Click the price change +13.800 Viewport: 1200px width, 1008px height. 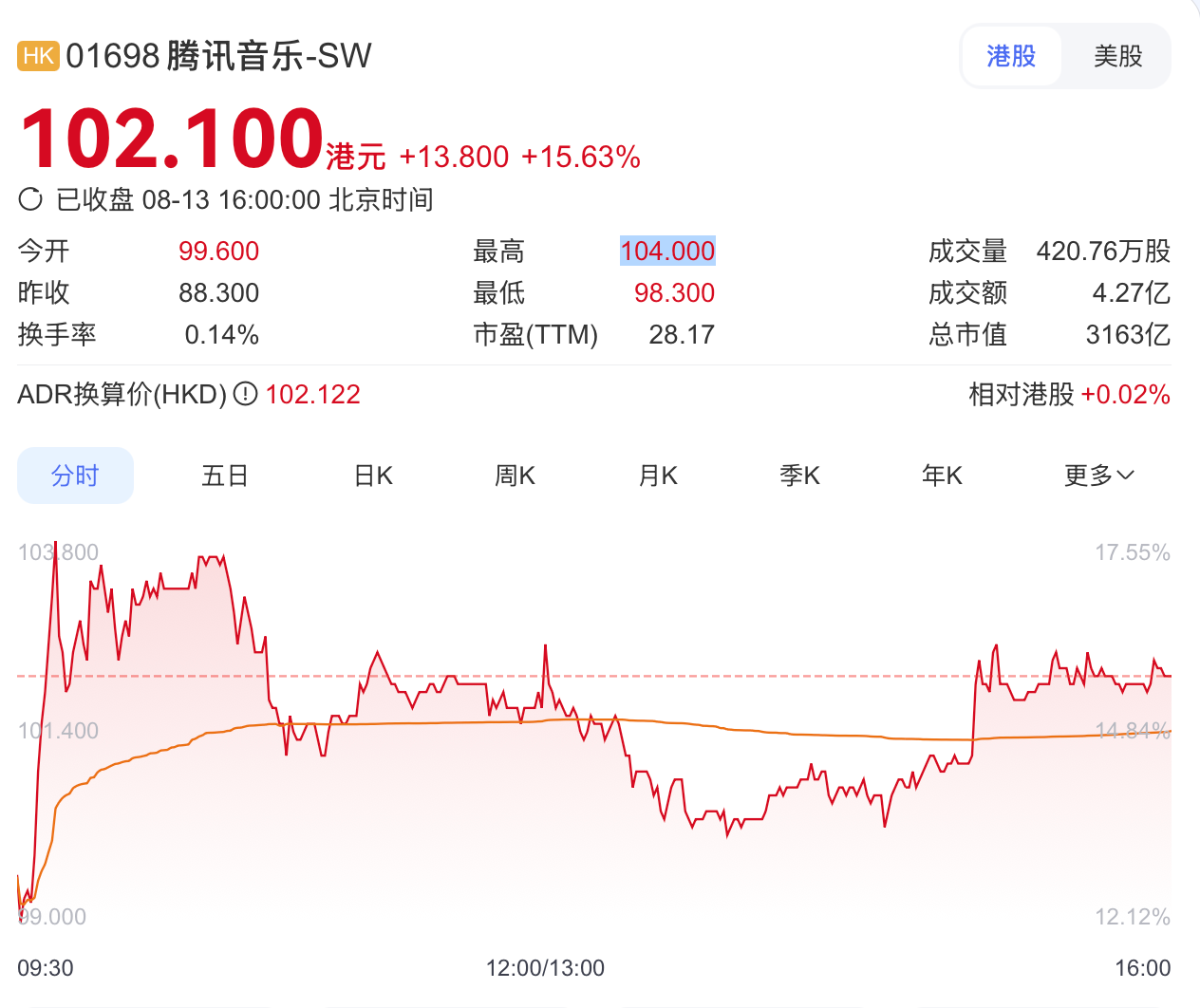[x=454, y=157]
